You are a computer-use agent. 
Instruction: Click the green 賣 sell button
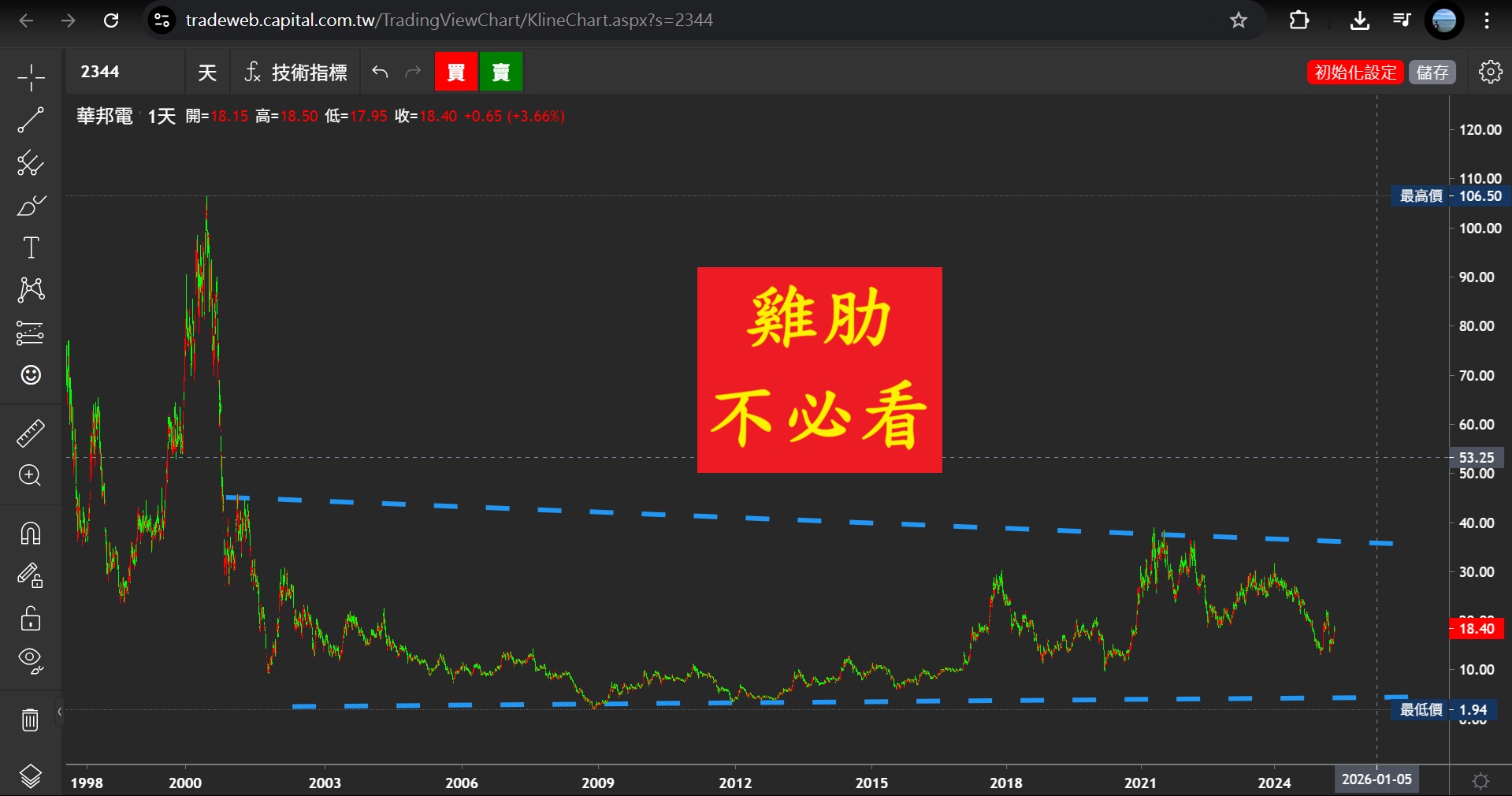[x=501, y=72]
